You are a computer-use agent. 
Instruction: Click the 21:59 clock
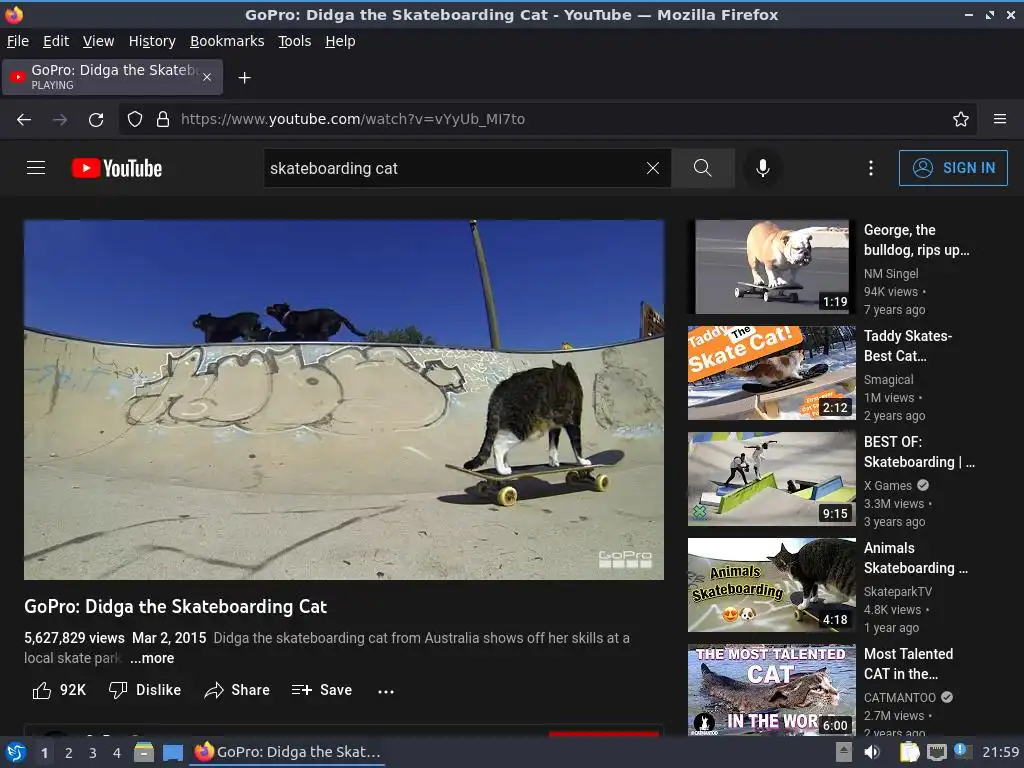(1000, 752)
